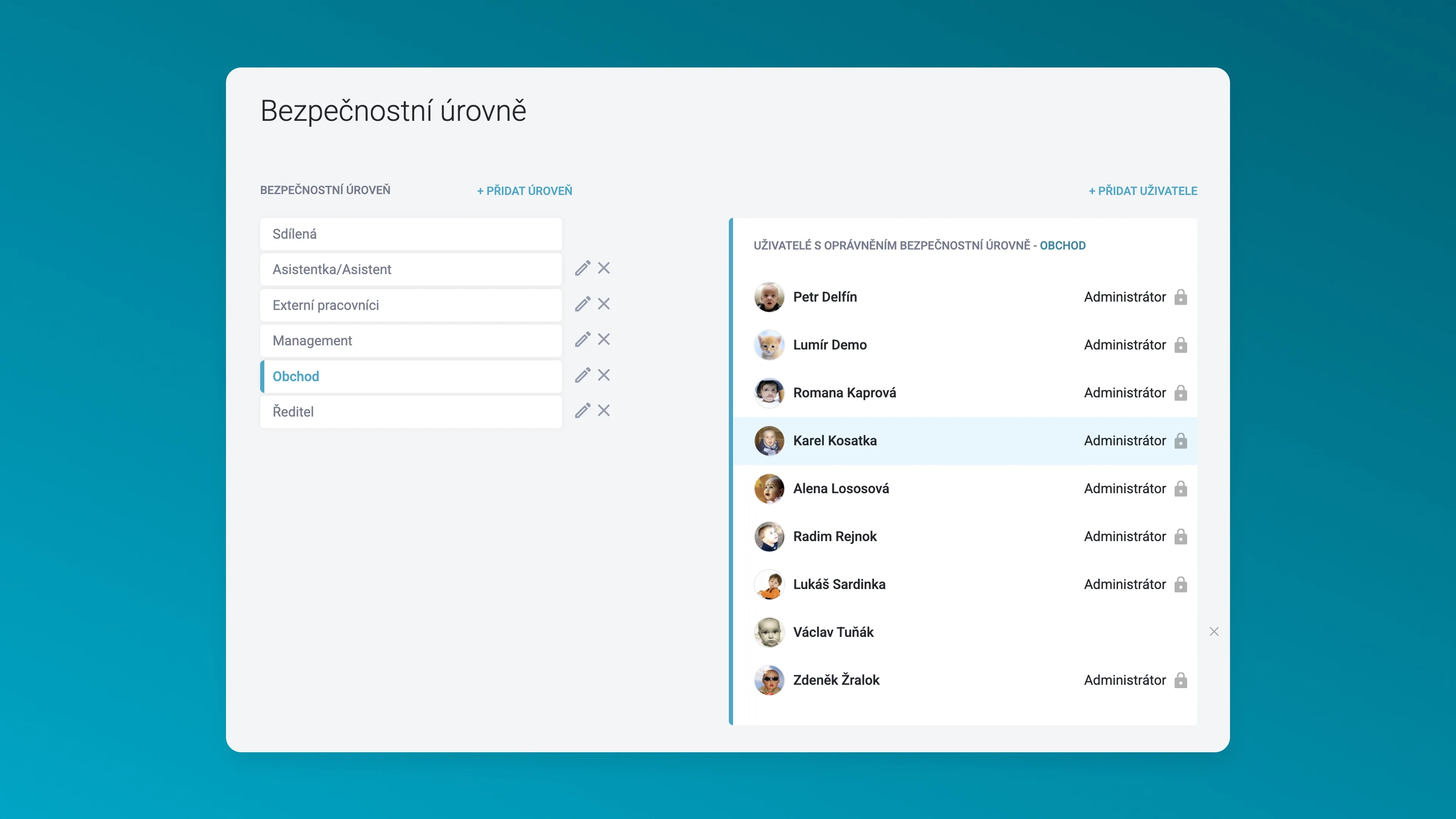Viewport: 1456px width, 819px height.
Task: Edit the Asistentka/Asistent level with pencil icon
Action: click(583, 268)
